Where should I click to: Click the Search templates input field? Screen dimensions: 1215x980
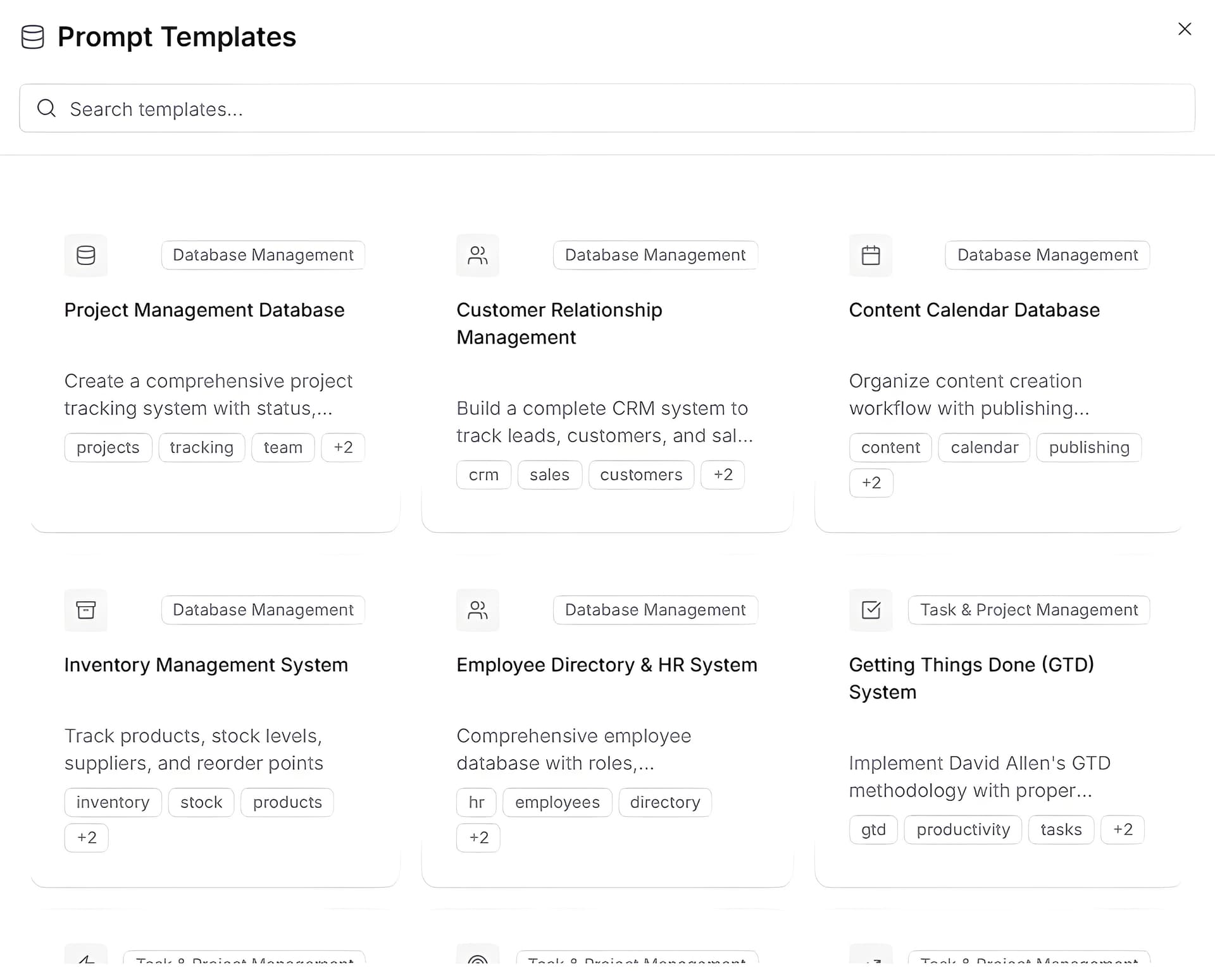(607, 108)
